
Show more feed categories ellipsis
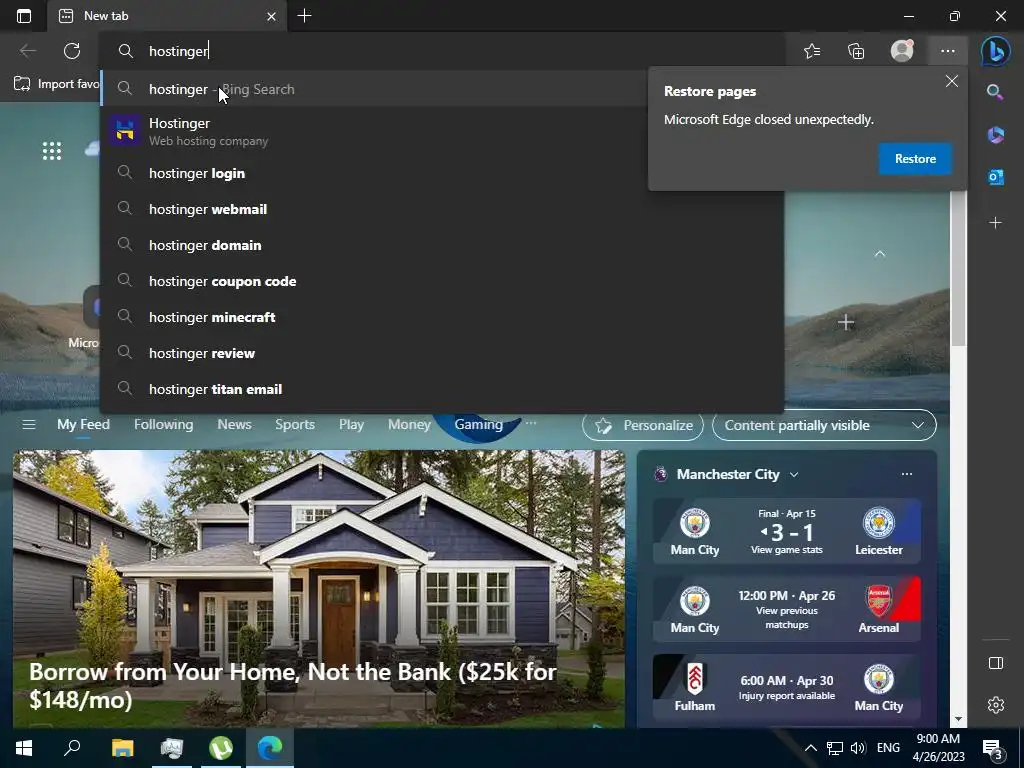point(531,423)
